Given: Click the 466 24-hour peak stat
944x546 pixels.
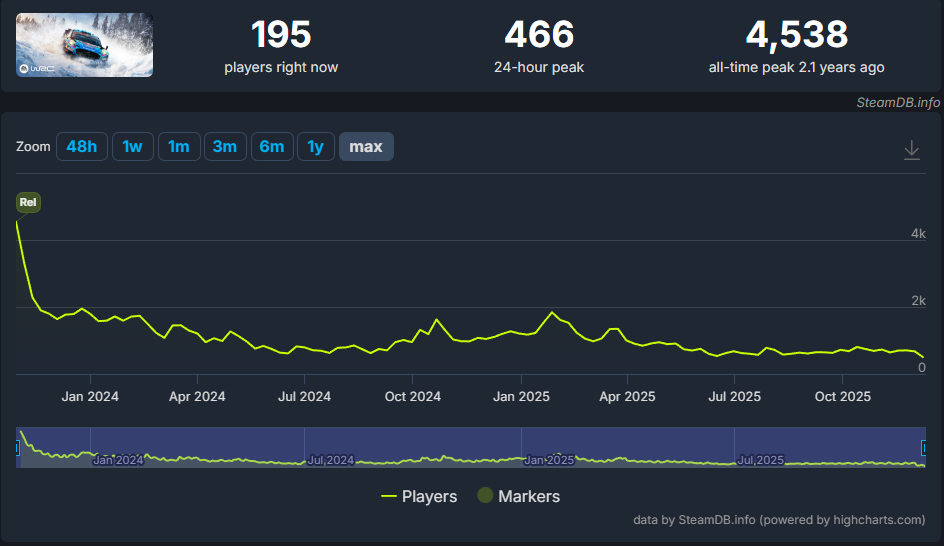Looking at the screenshot, I should coord(539,36).
